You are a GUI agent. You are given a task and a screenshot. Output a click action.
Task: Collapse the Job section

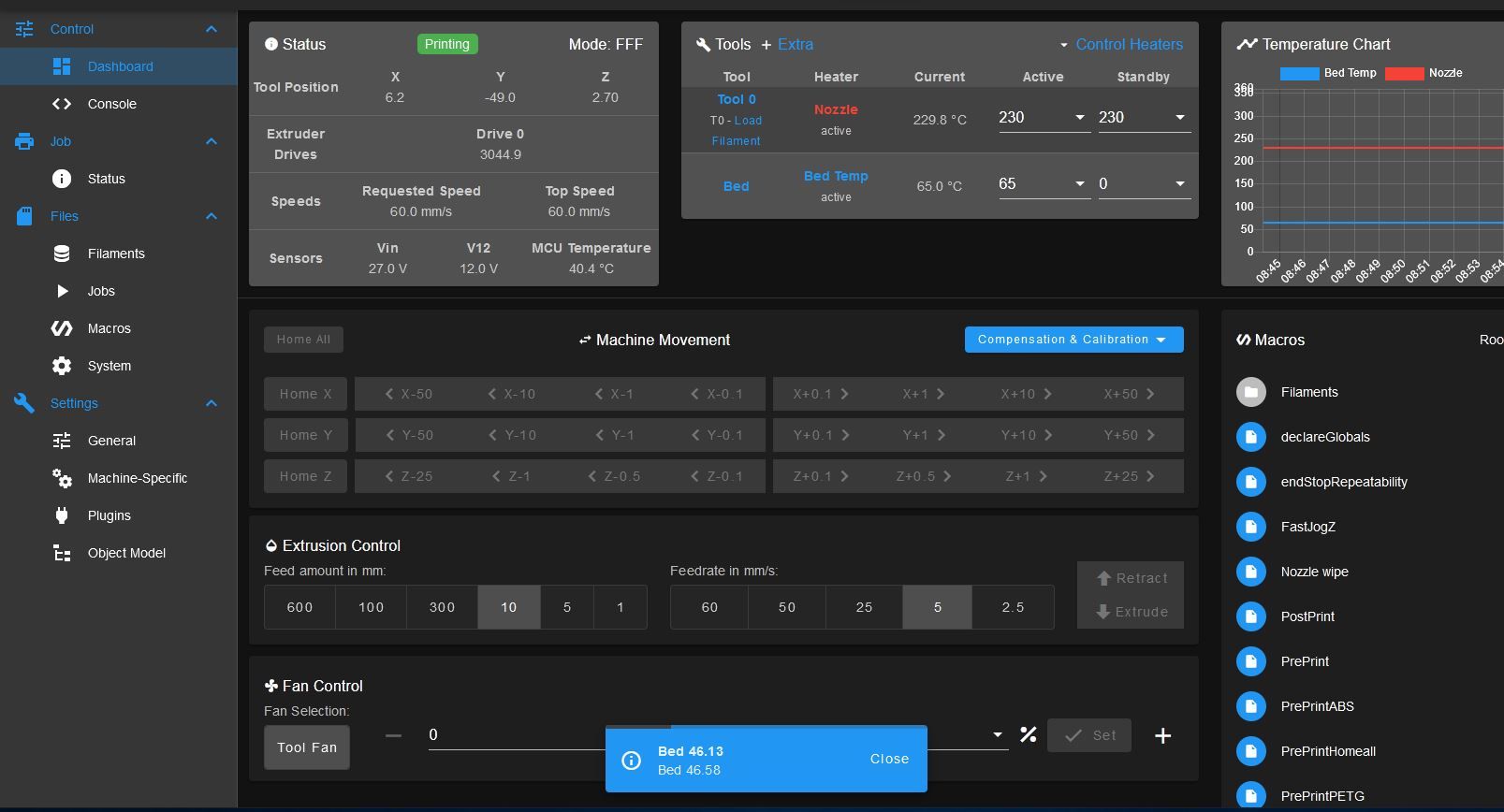pos(212,141)
